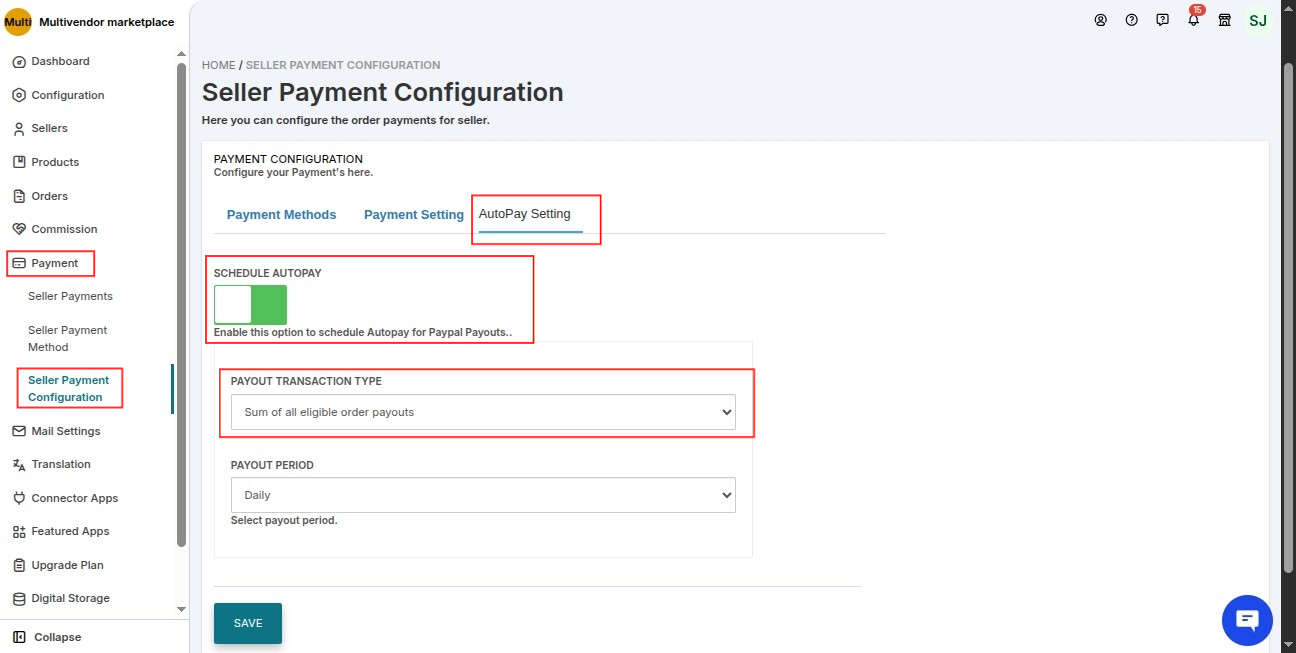Open the store front icon
The height and width of the screenshot is (653, 1296).
click(x=1224, y=20)
